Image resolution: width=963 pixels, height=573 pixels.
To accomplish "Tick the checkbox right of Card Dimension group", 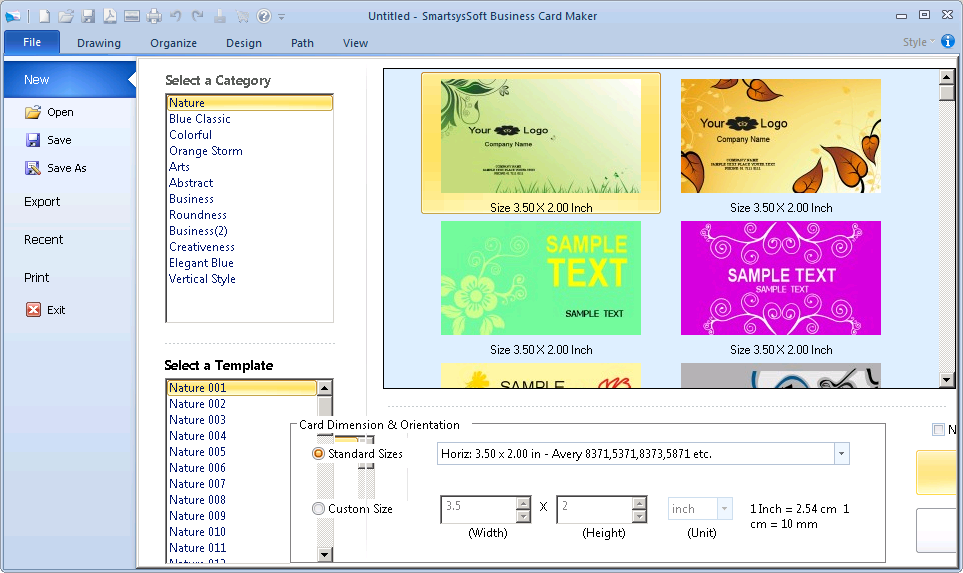I will [938, 430].
